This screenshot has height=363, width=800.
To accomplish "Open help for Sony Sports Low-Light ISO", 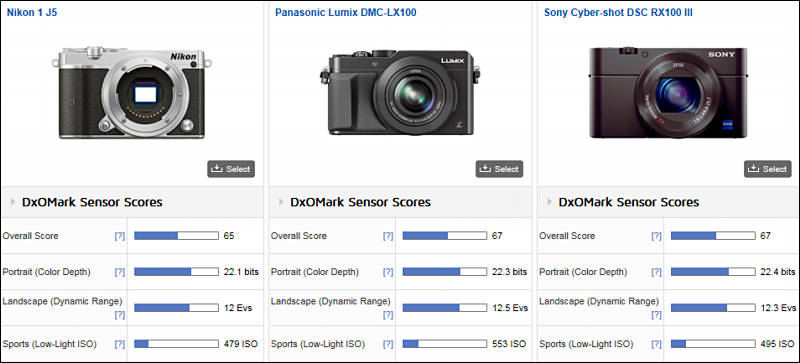I will (x=656, y=344).
